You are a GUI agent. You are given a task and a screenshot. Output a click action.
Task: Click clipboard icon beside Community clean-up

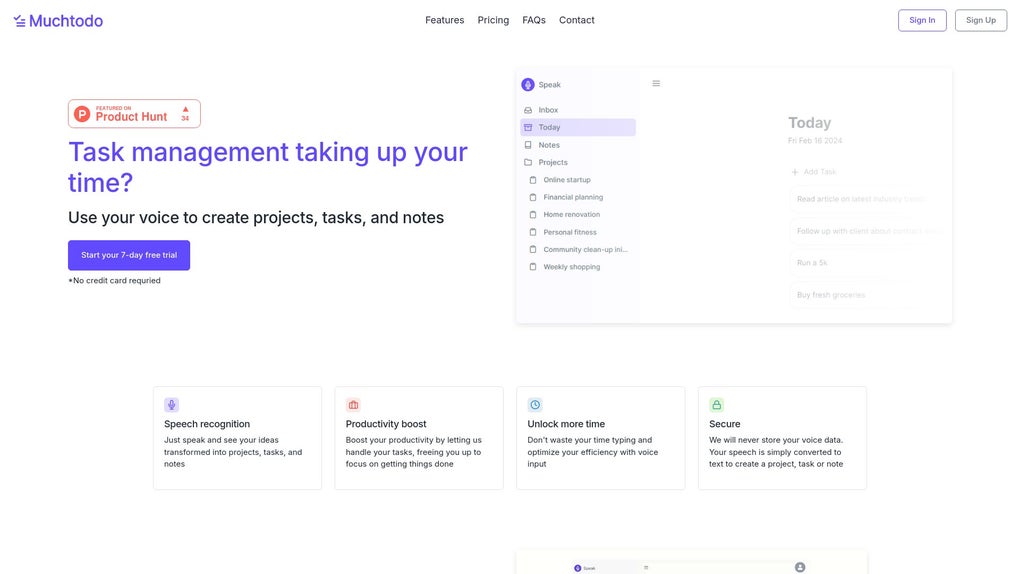533,249
